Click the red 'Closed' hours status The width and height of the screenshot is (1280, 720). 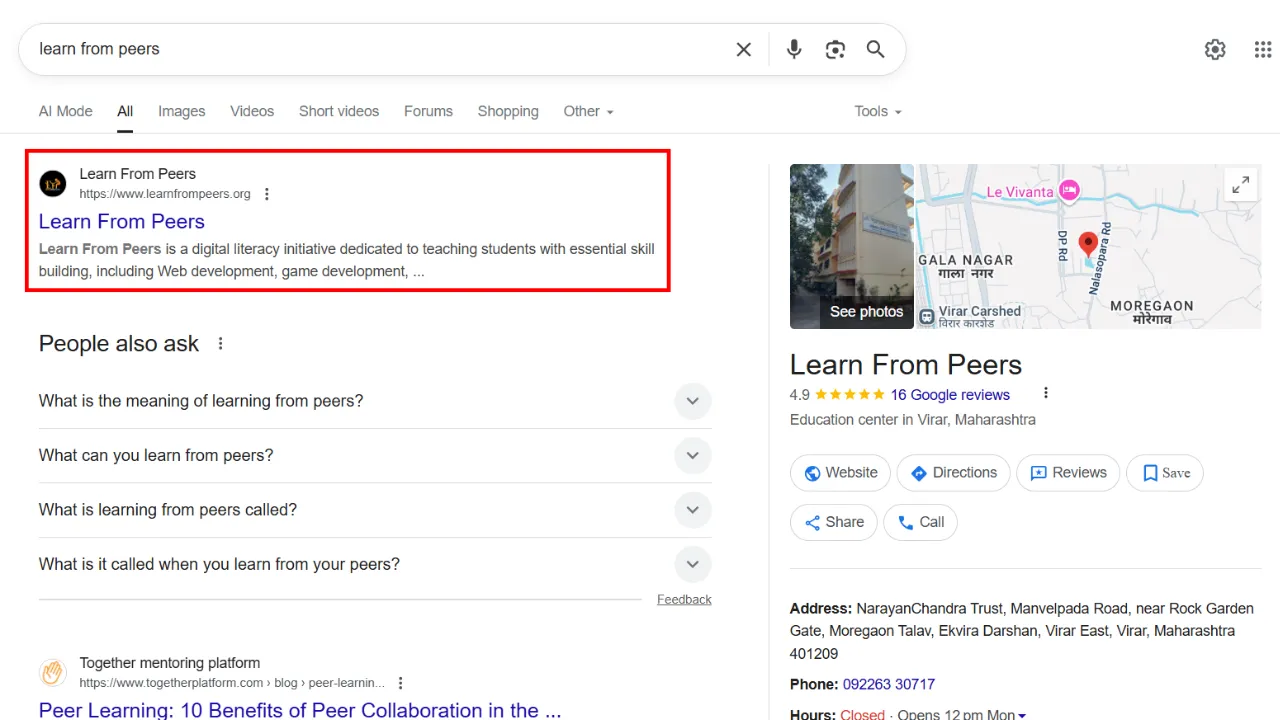point(863,715)
